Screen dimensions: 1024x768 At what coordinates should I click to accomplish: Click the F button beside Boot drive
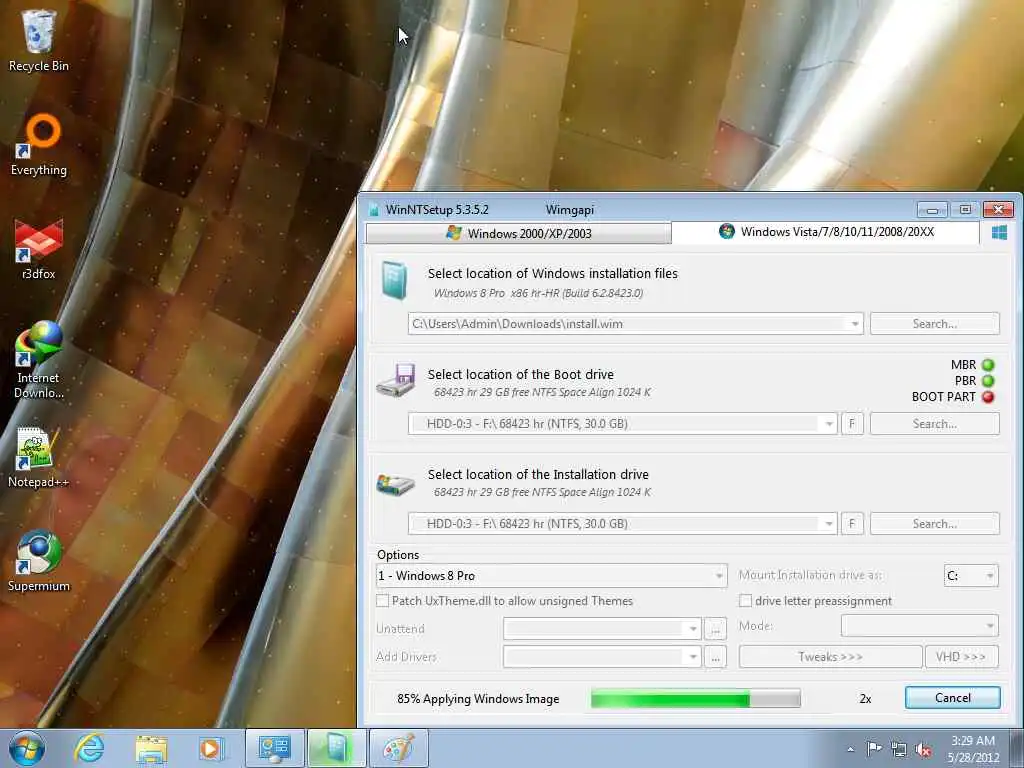point(852,424)
